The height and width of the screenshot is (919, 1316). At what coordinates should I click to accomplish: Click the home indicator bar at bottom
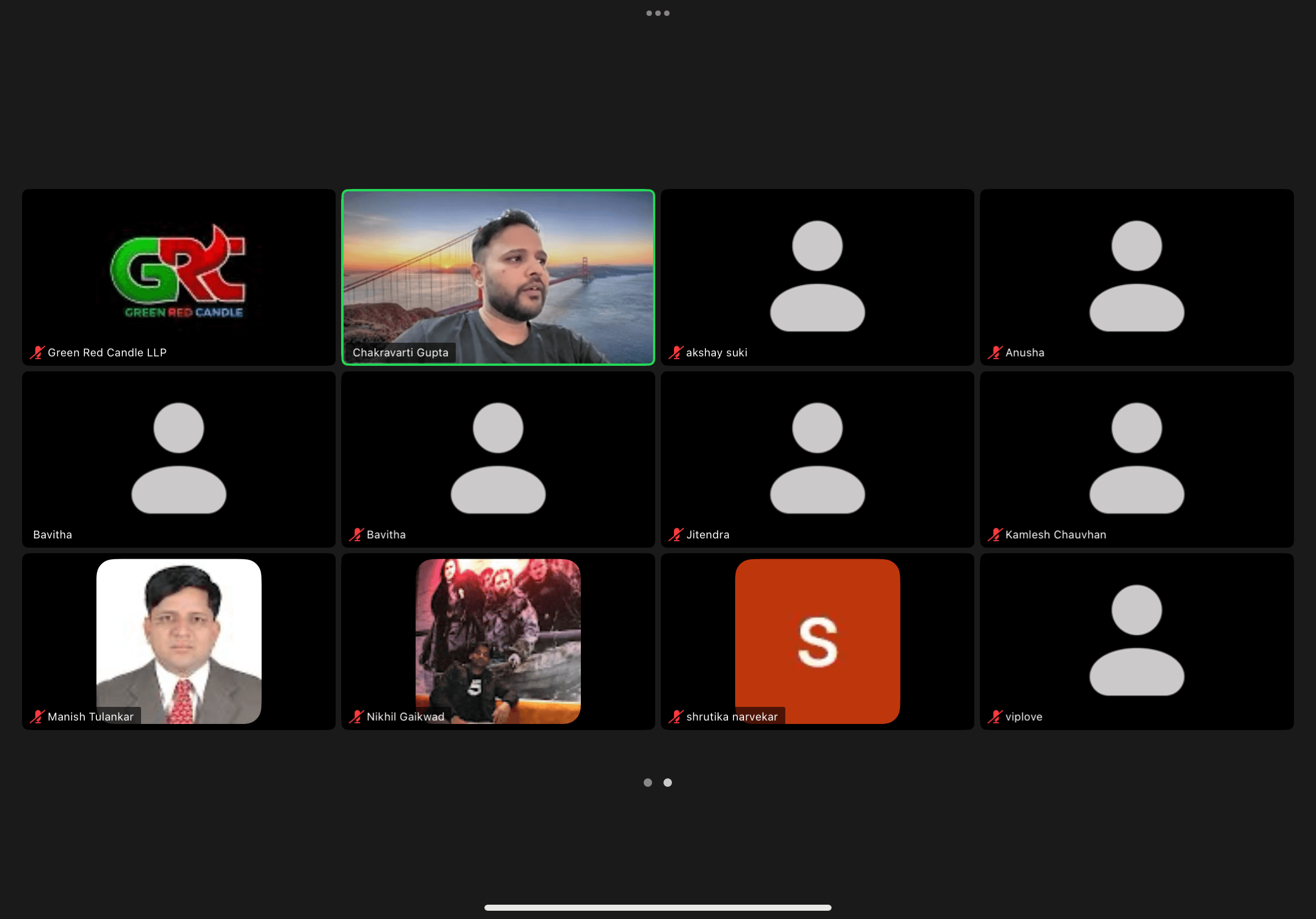coord(657,907)
